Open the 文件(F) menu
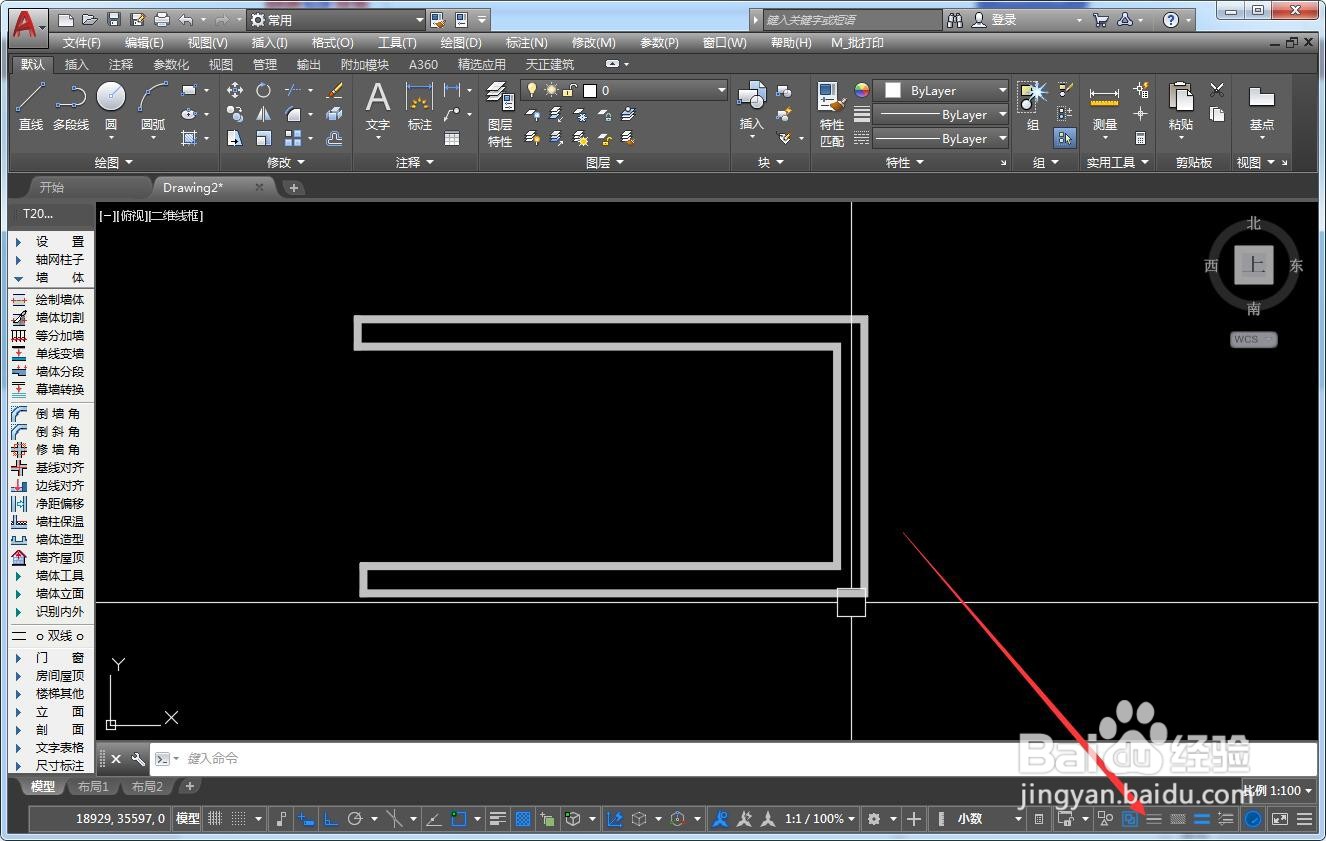 pos(81,43)
